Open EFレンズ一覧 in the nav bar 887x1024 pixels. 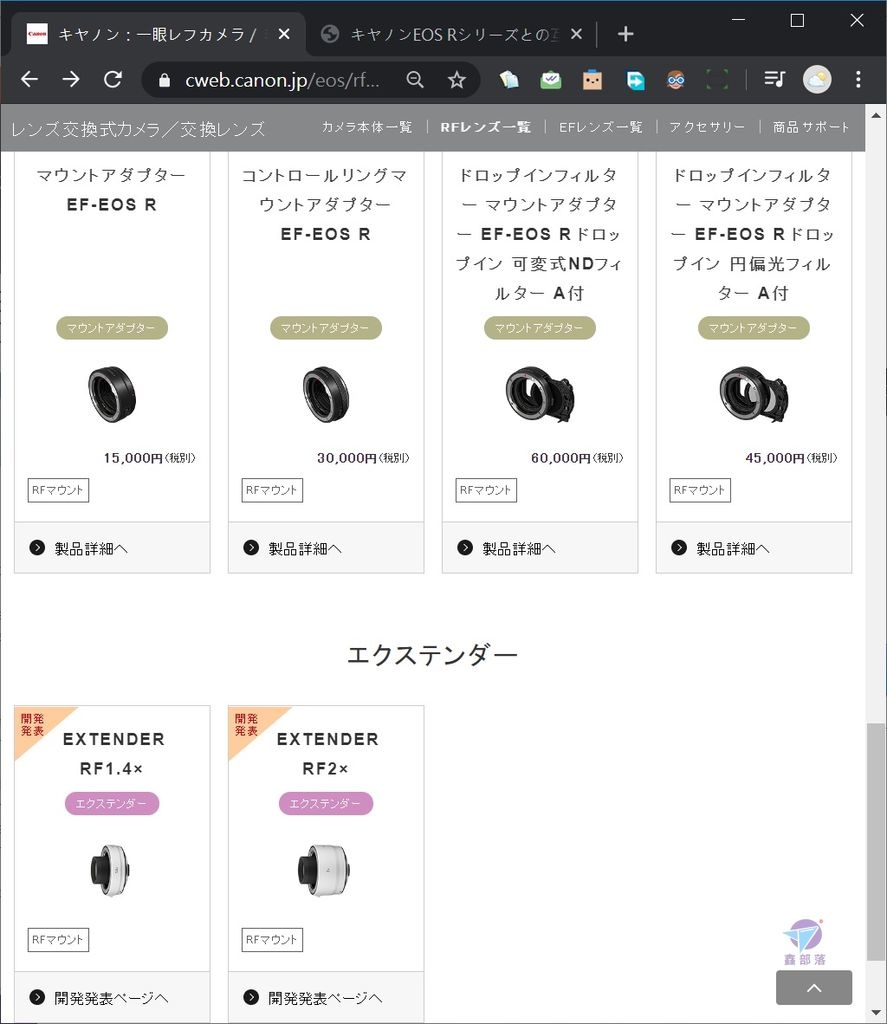[600, 127]
